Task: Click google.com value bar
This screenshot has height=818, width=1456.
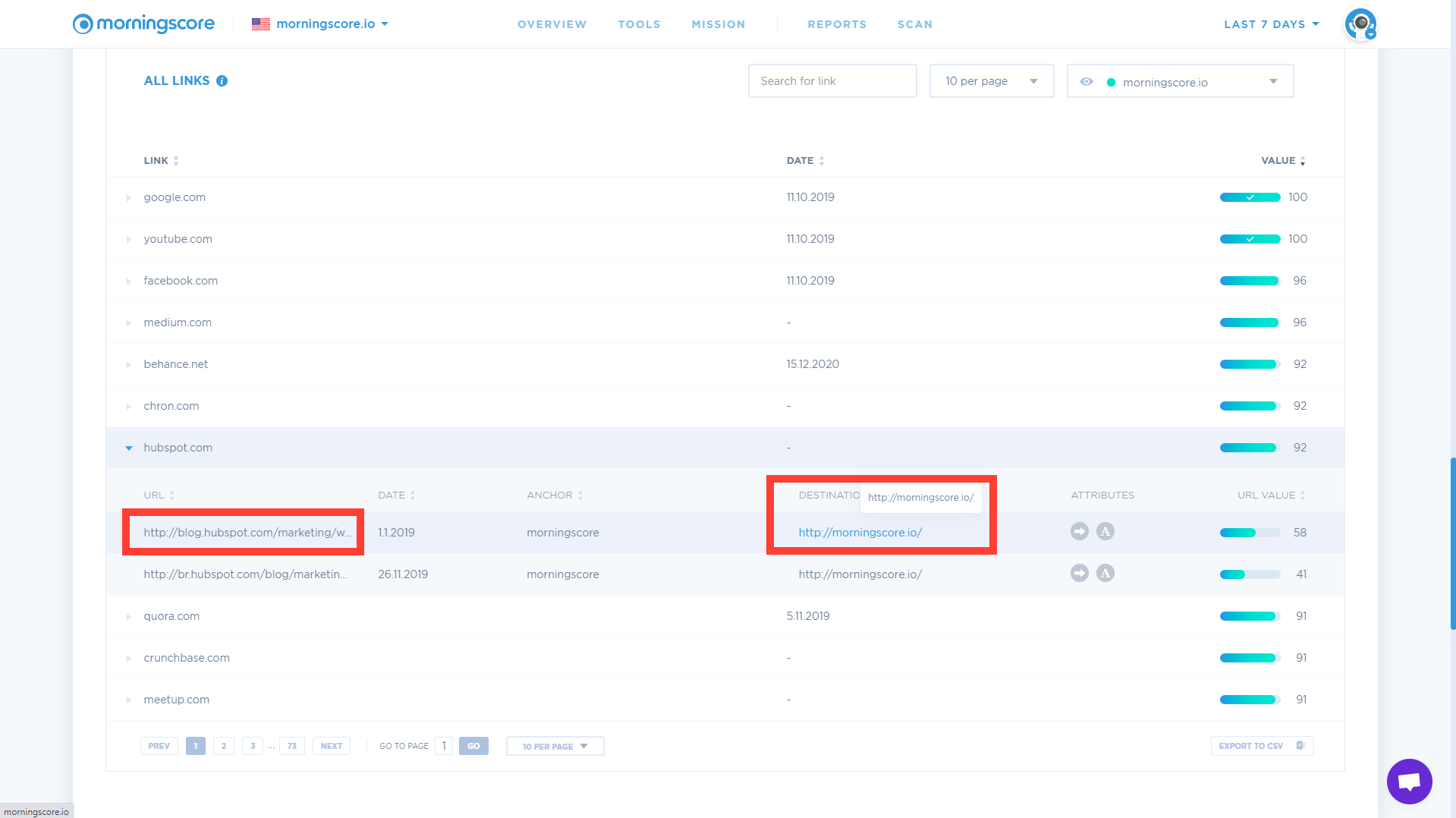Action: pyautogui.click(x=1250, y=197)
